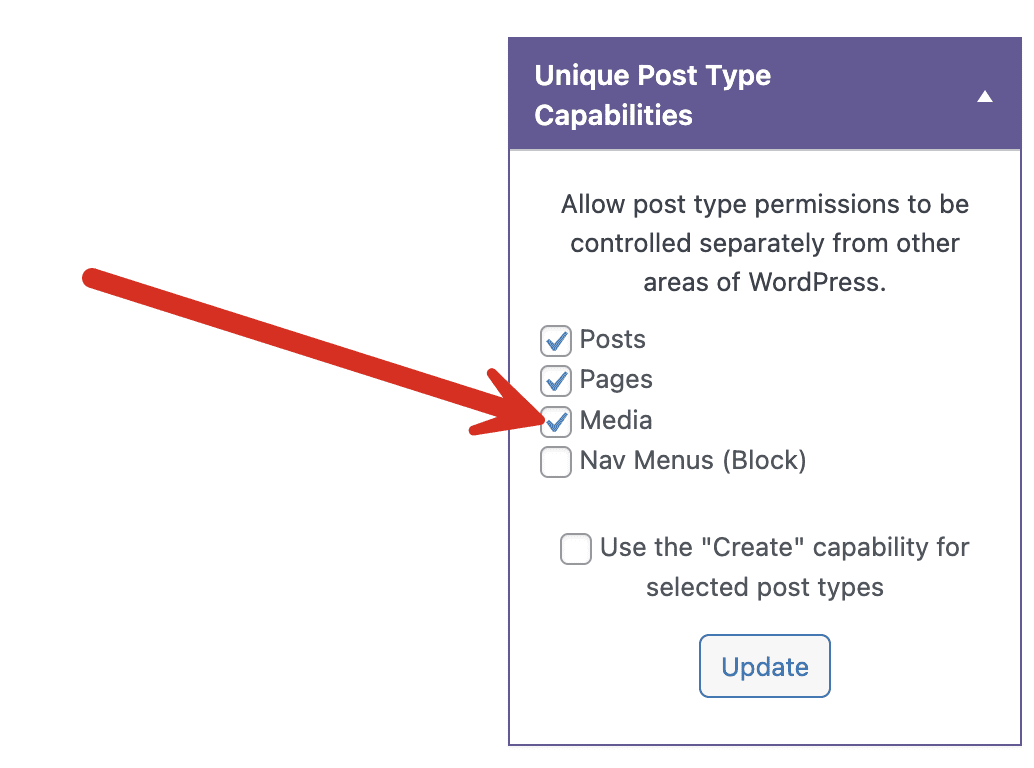Click the panel title Unique Post Type Capabilities
This screenshot has height=768, width=1034.
653,94
